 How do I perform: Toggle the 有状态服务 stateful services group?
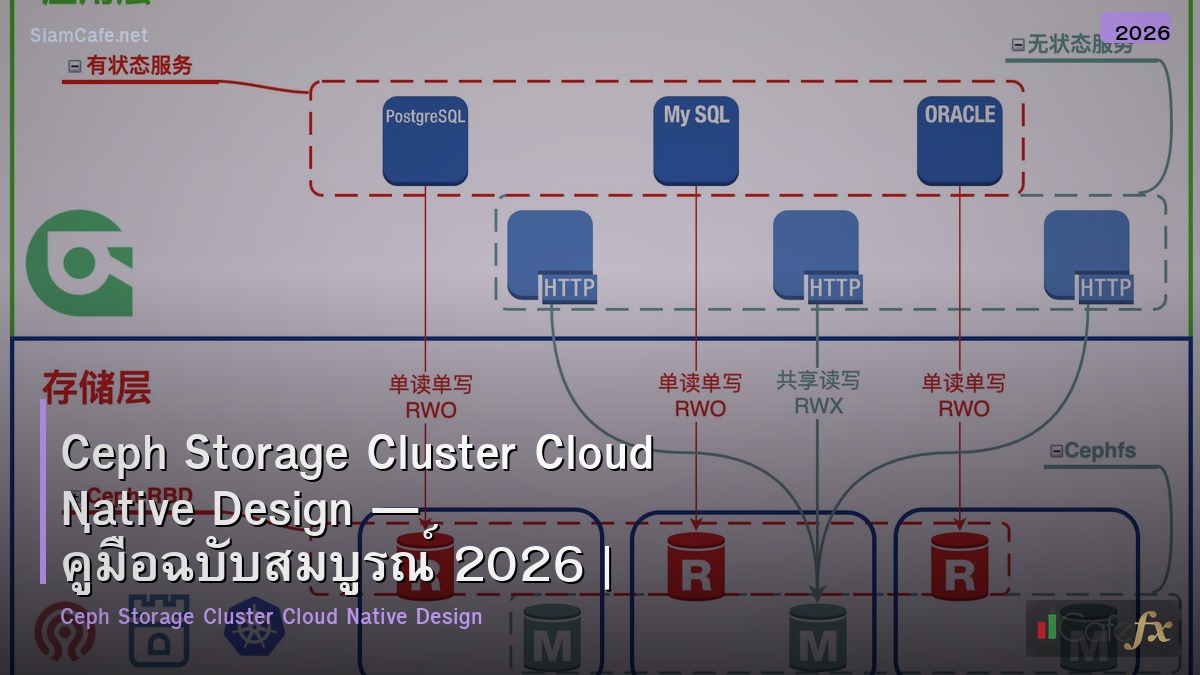(130, 66)
